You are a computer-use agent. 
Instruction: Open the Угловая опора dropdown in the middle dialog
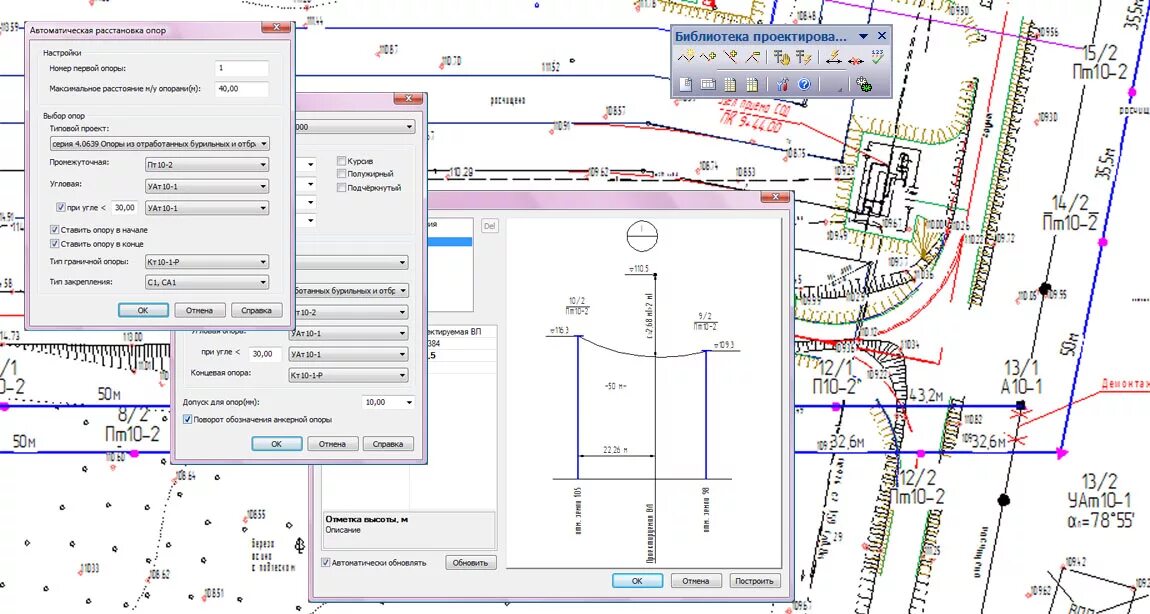coord(348,333)
